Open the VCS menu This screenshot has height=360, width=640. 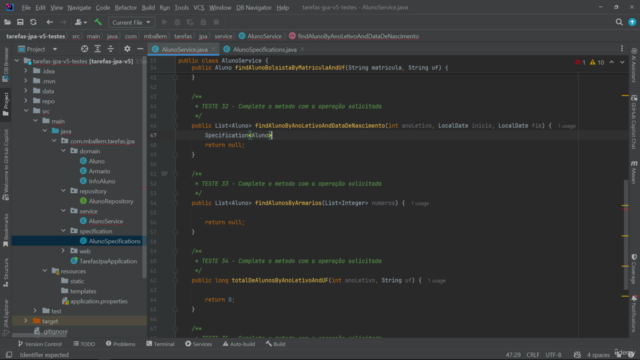199,7
